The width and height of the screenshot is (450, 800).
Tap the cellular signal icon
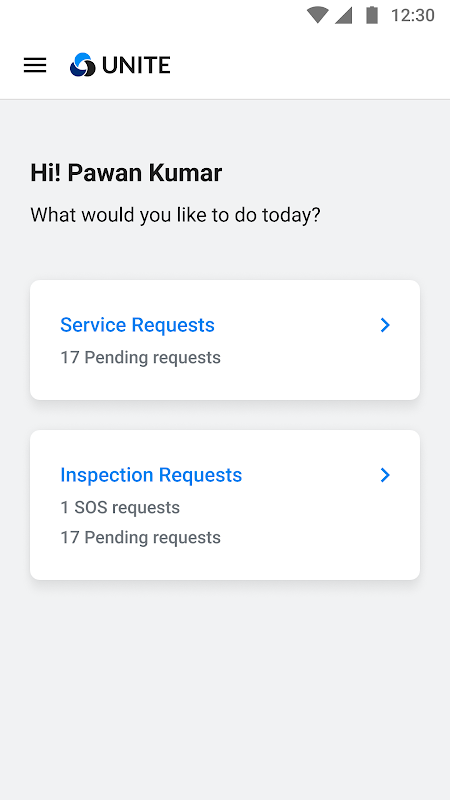(343, 15)
